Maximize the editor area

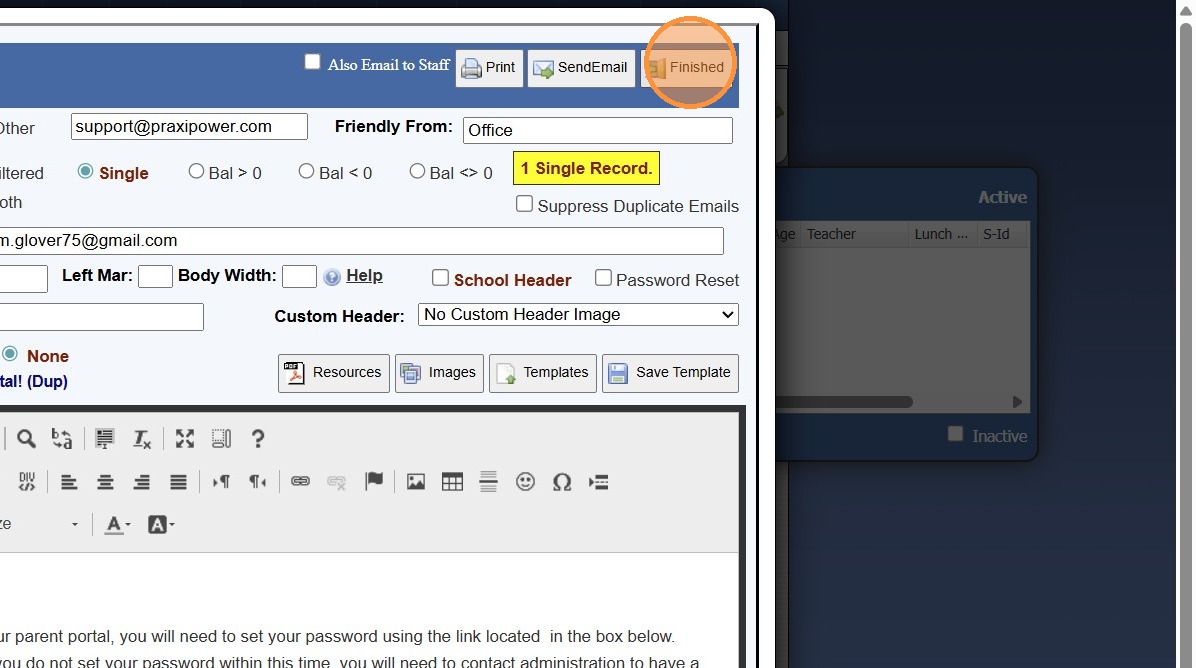click(185, 438)
